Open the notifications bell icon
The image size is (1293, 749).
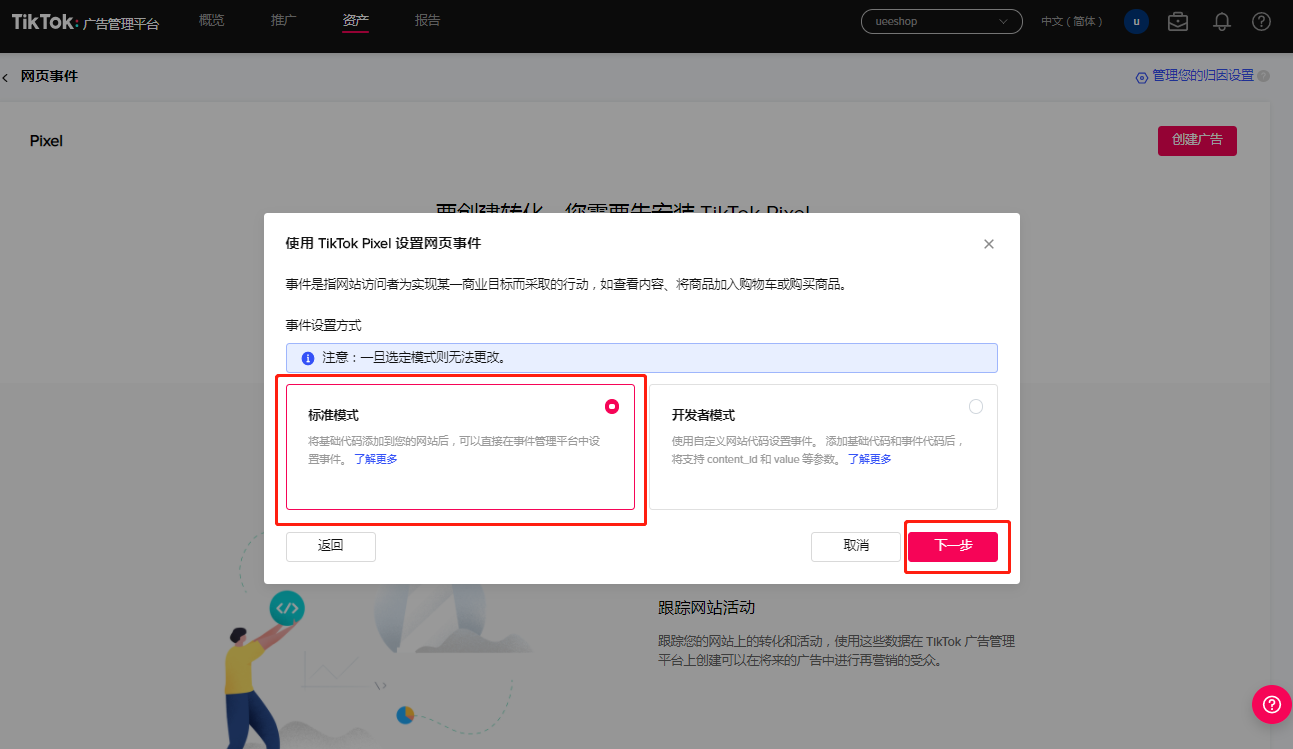[1221, 21]
